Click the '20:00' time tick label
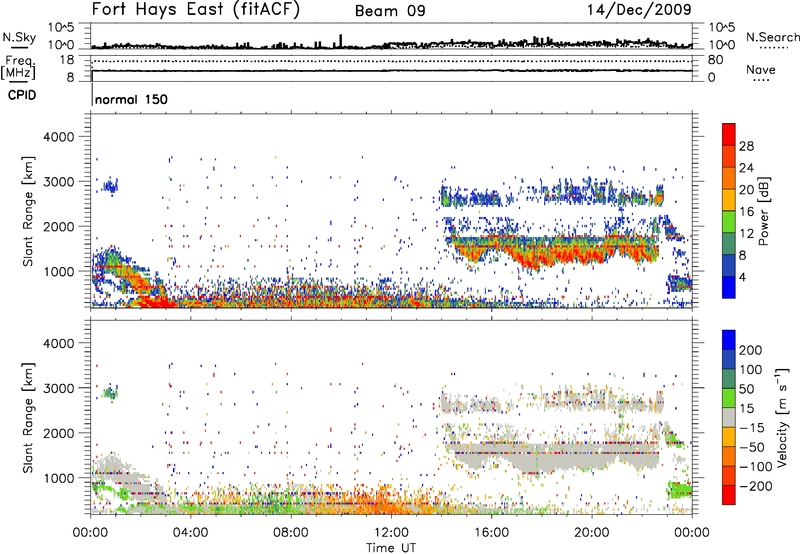The image size is (800, 554). tap(591, 533)
